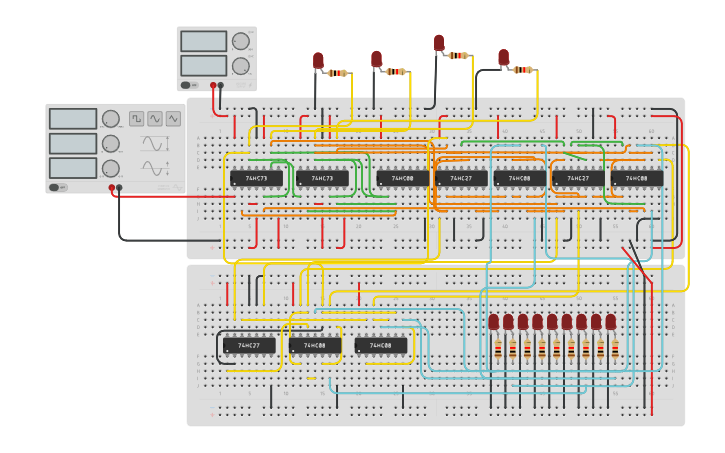The height and width of the screenshot is (453, 725).
Task: Select leftmost red LED above upper breadboard
Action: click(x=318, y=61)
